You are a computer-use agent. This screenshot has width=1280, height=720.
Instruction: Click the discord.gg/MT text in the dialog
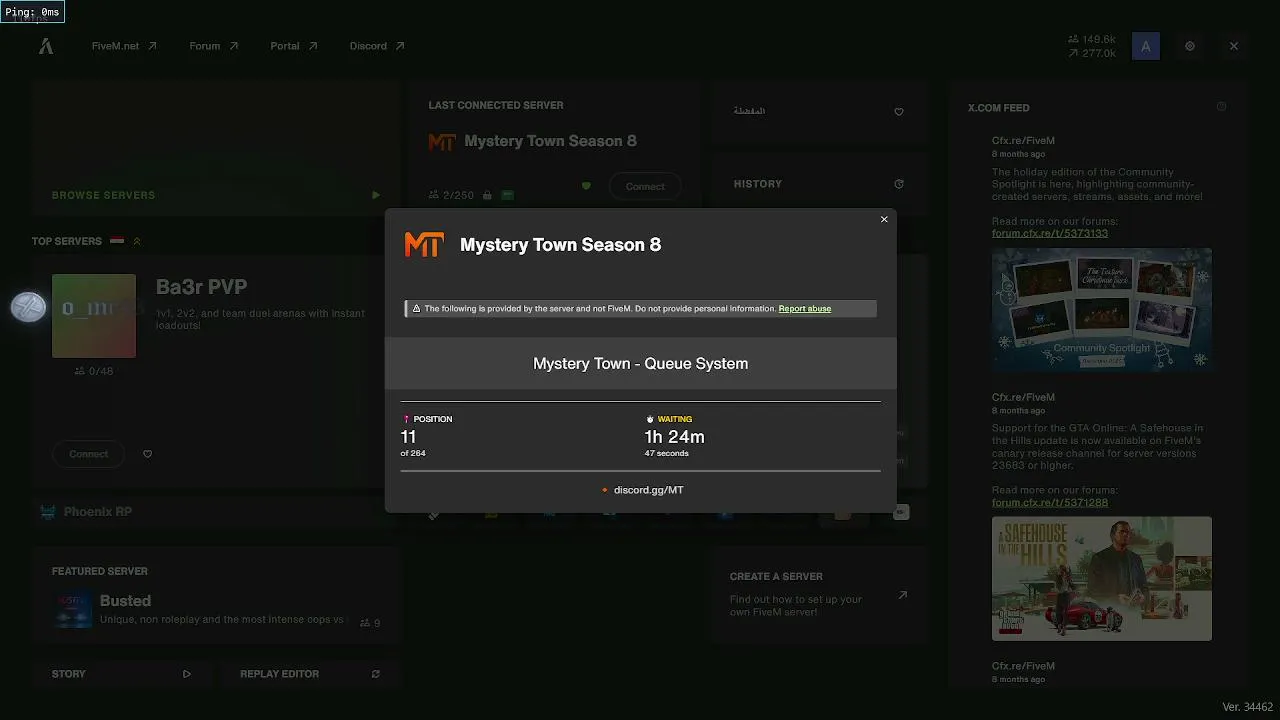click(x=649, y=490)
